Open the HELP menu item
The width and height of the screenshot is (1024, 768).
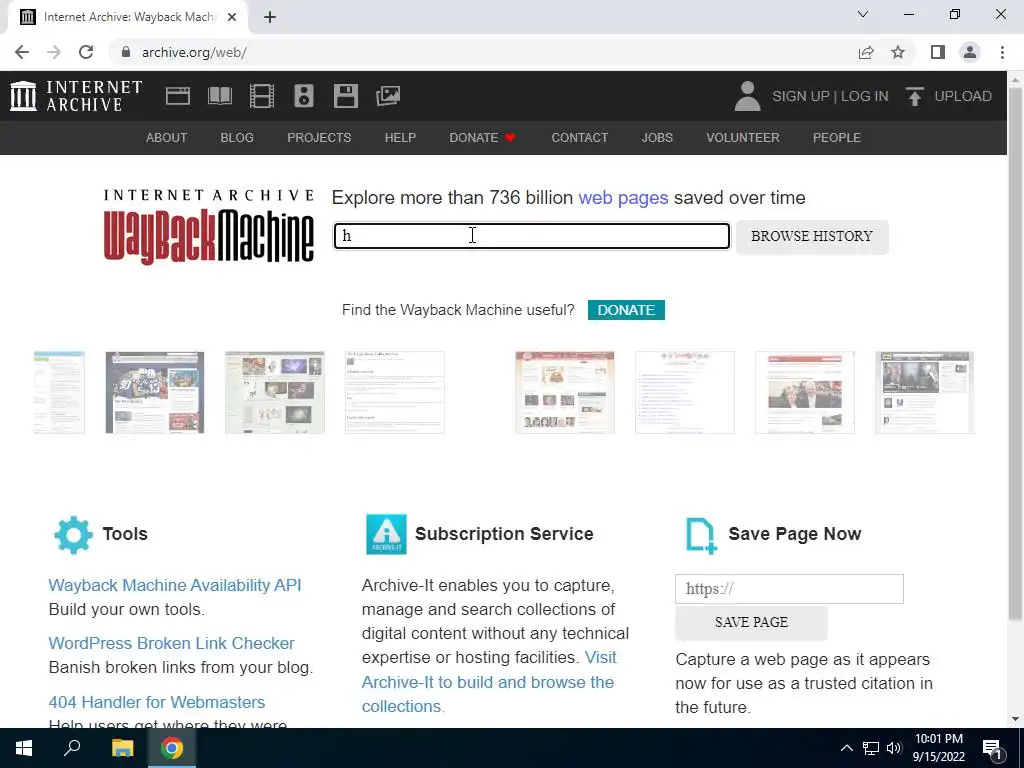400,138
